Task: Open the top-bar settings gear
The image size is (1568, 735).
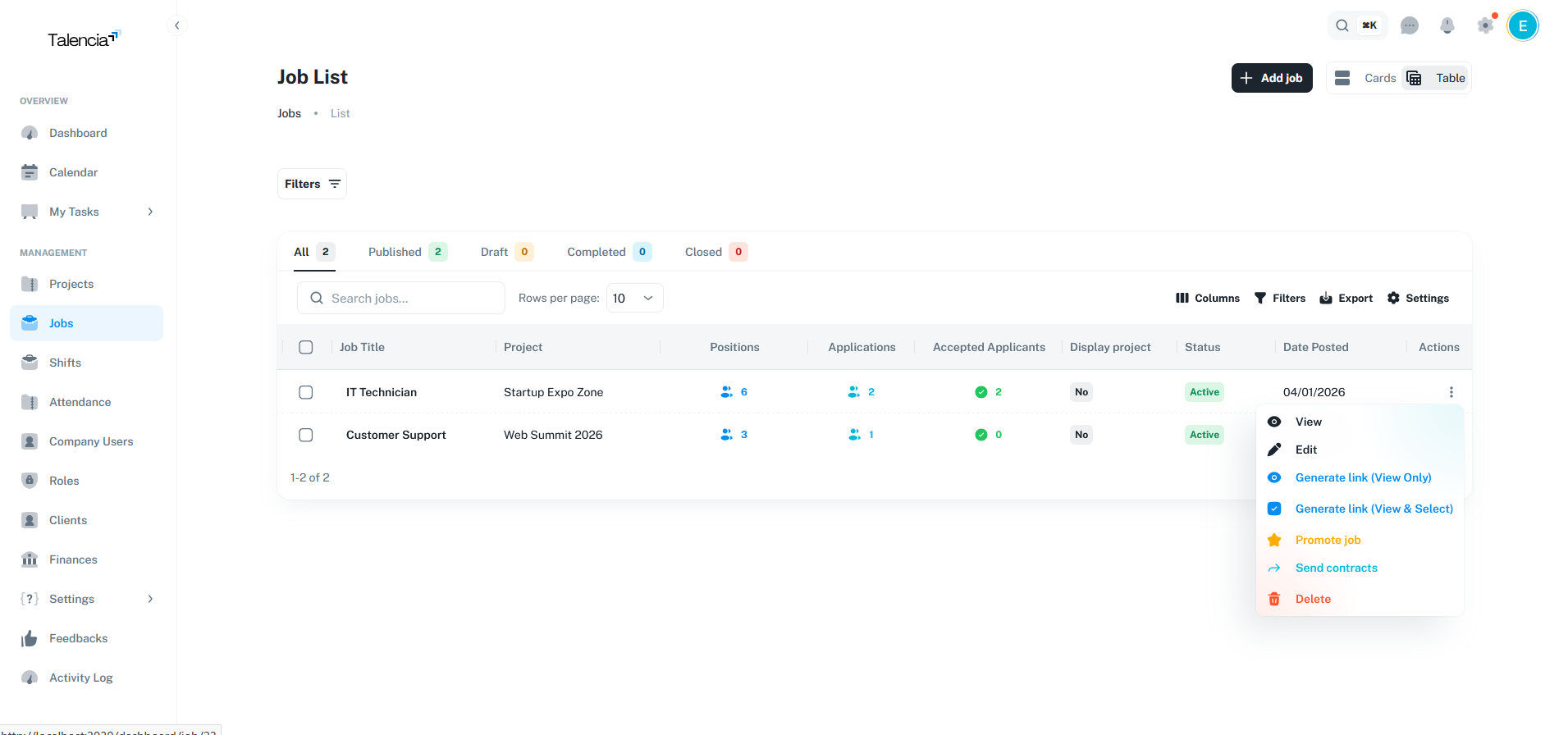Action: click(1486, 25)
